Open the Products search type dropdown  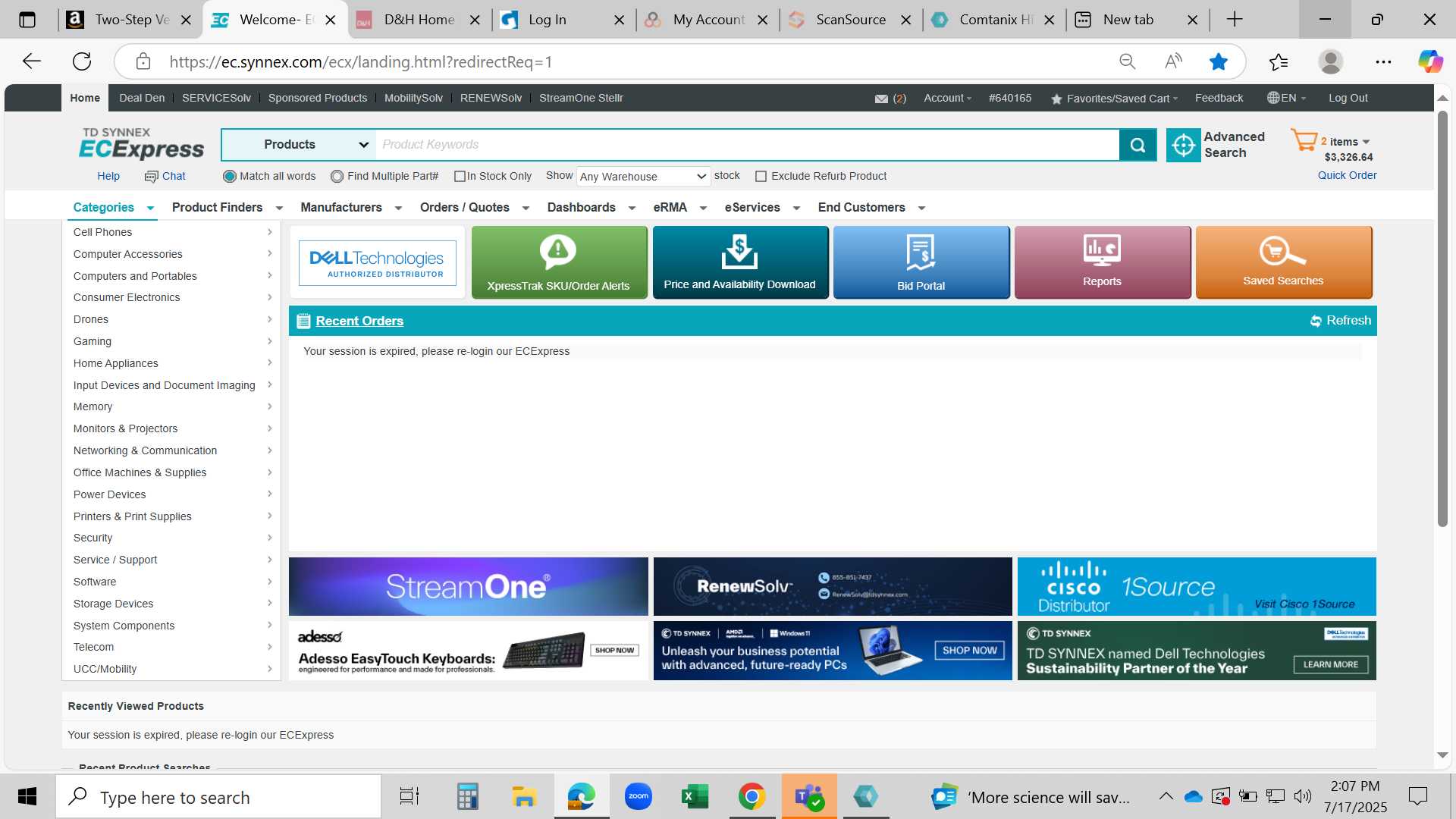point(299,145)
